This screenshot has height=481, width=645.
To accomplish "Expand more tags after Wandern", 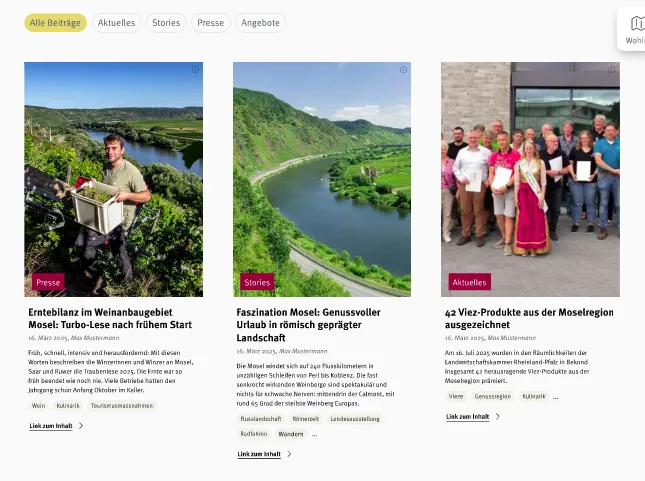I will pyautogui.click(x=315, y=435).
